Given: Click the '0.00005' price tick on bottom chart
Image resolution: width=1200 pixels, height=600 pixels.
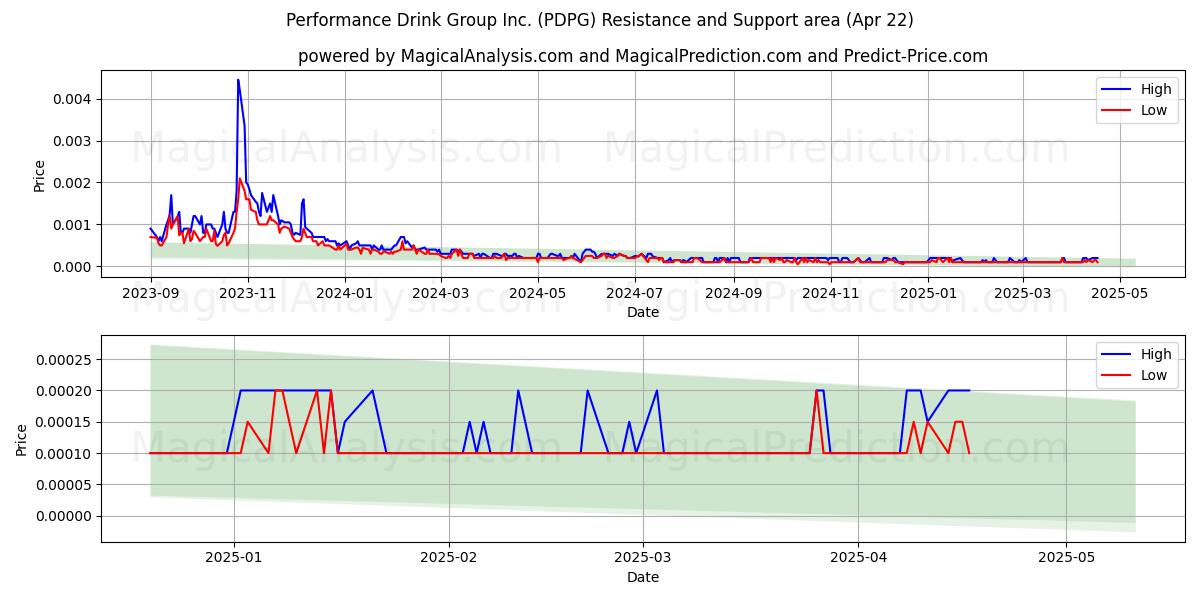Looking at the screenshot, I should tap(64, 485).
